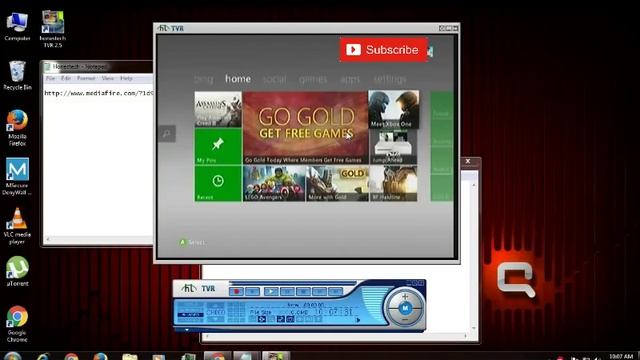The height and width of the screenshot is (360, 640).
Task: Open the Format menu in Notepad
Action: [x=86, y=78]
